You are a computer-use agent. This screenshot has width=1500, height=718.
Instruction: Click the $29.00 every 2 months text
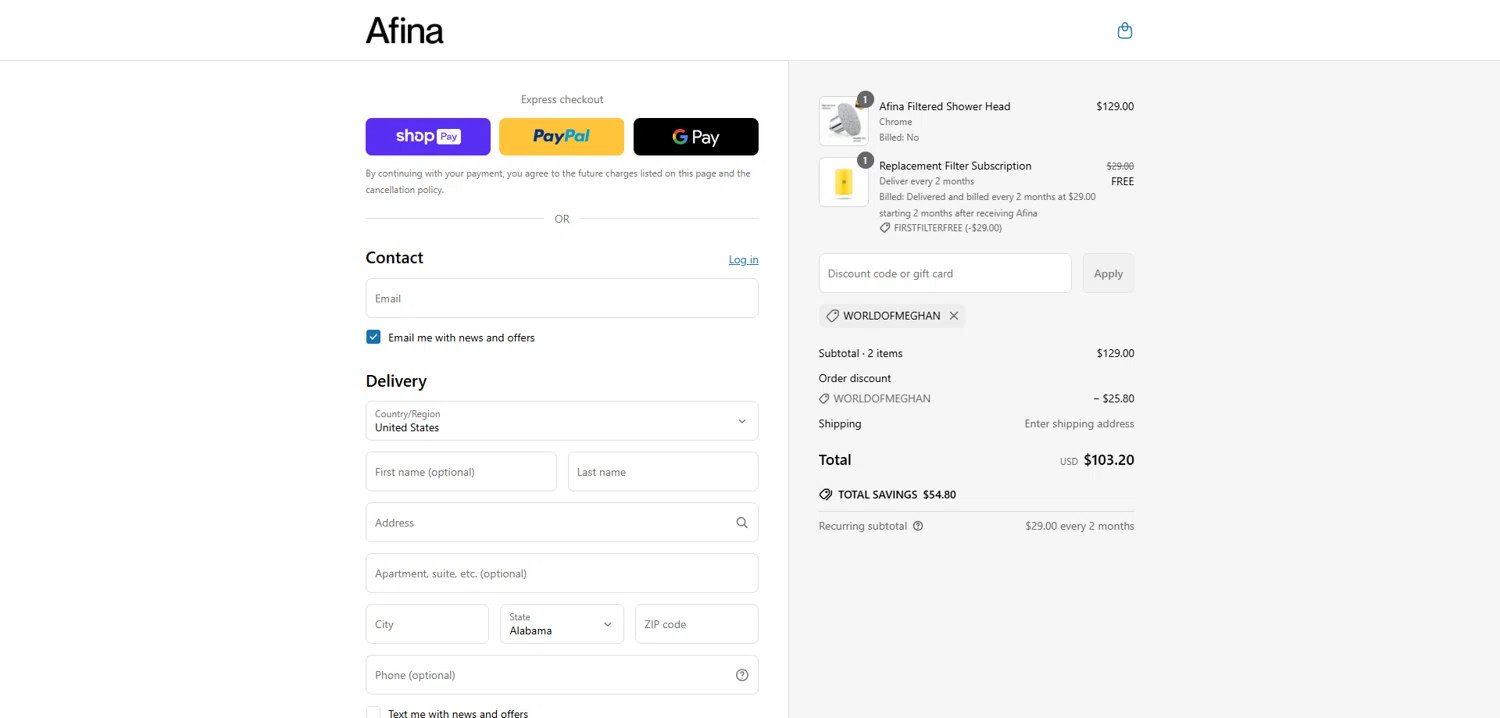click(x=1080, y=526)
